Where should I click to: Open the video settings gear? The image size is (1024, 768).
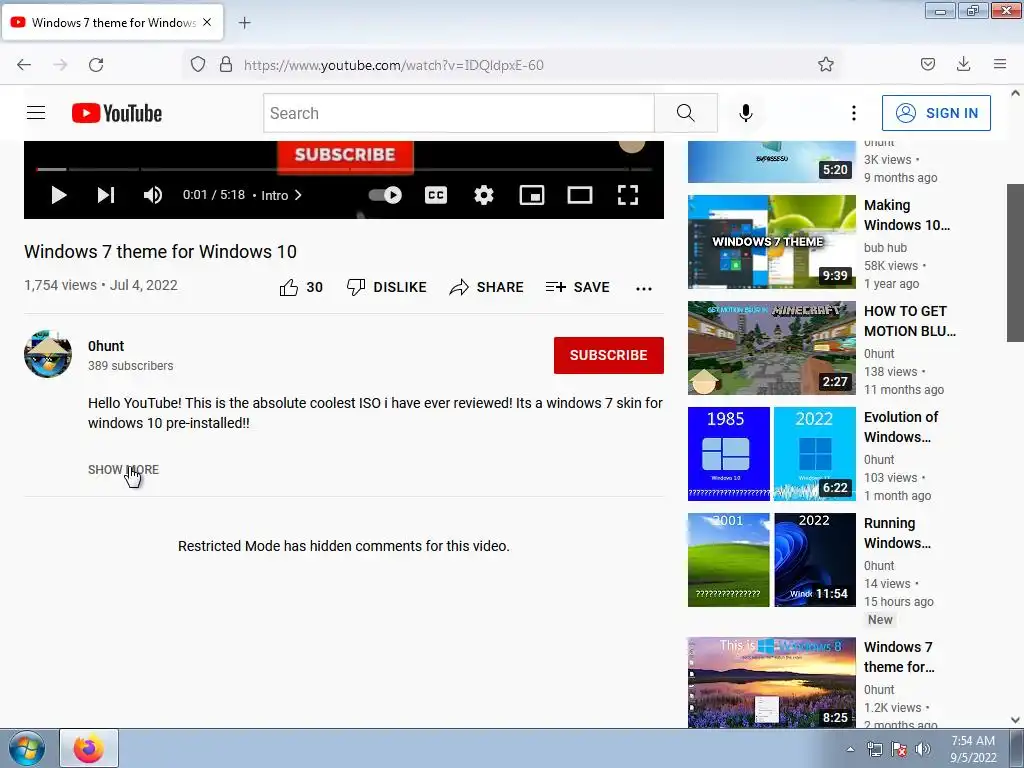[483, 195]
